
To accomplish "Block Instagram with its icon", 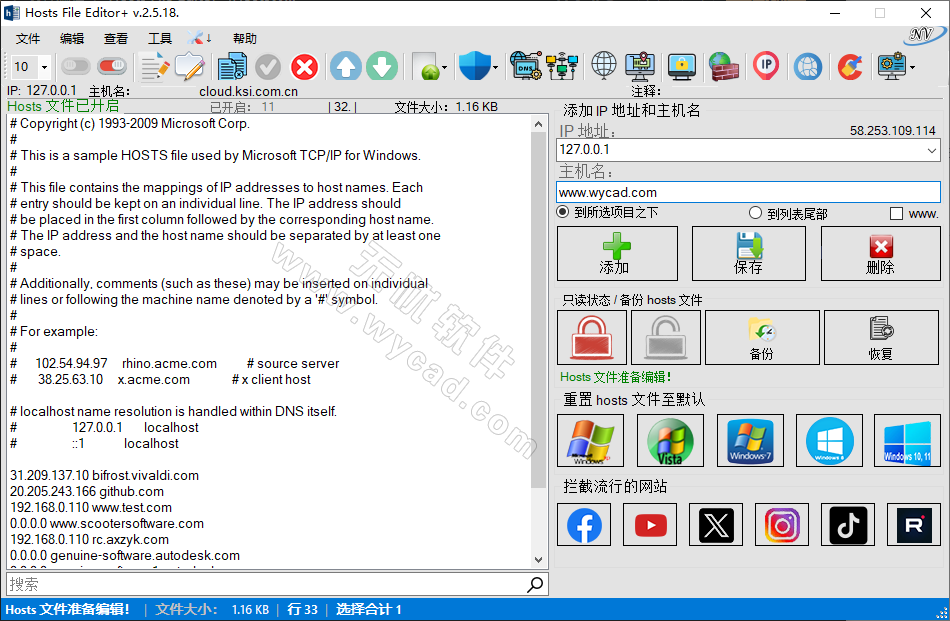I will [782, 525].
